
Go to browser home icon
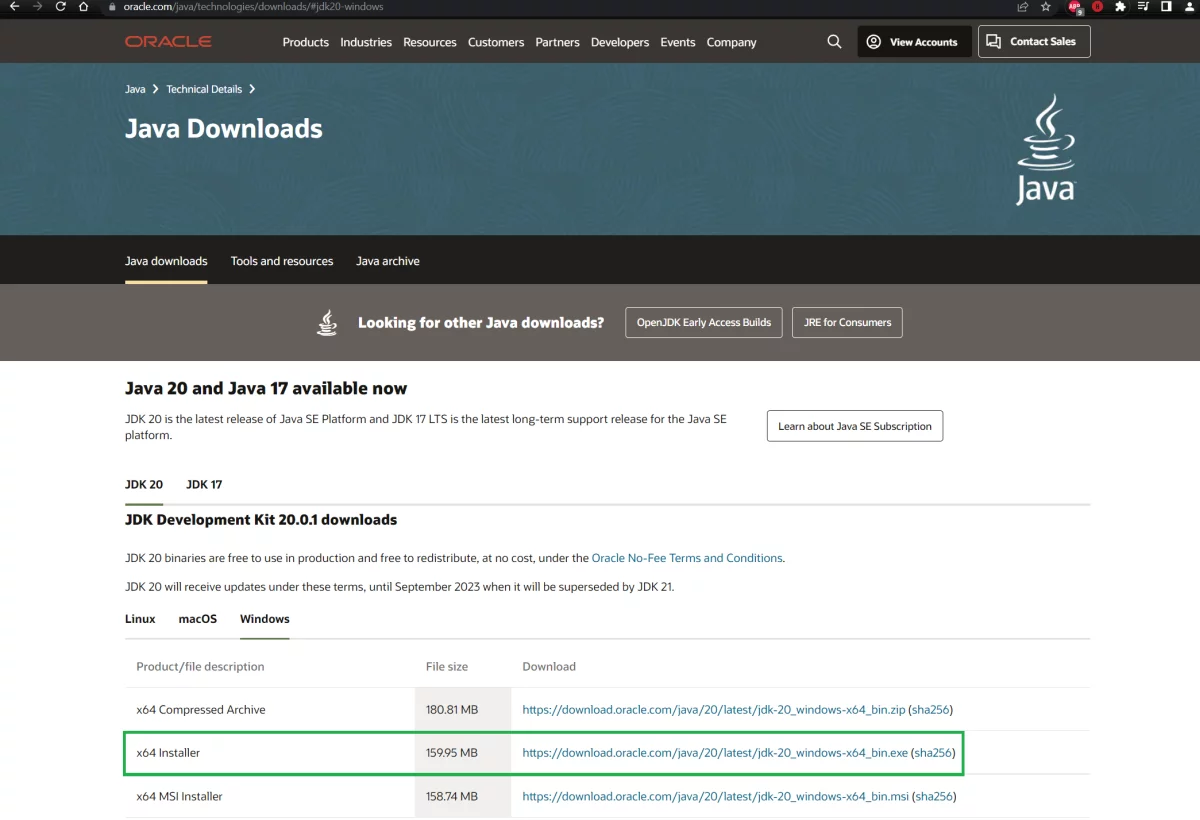(x=84, y=7)
